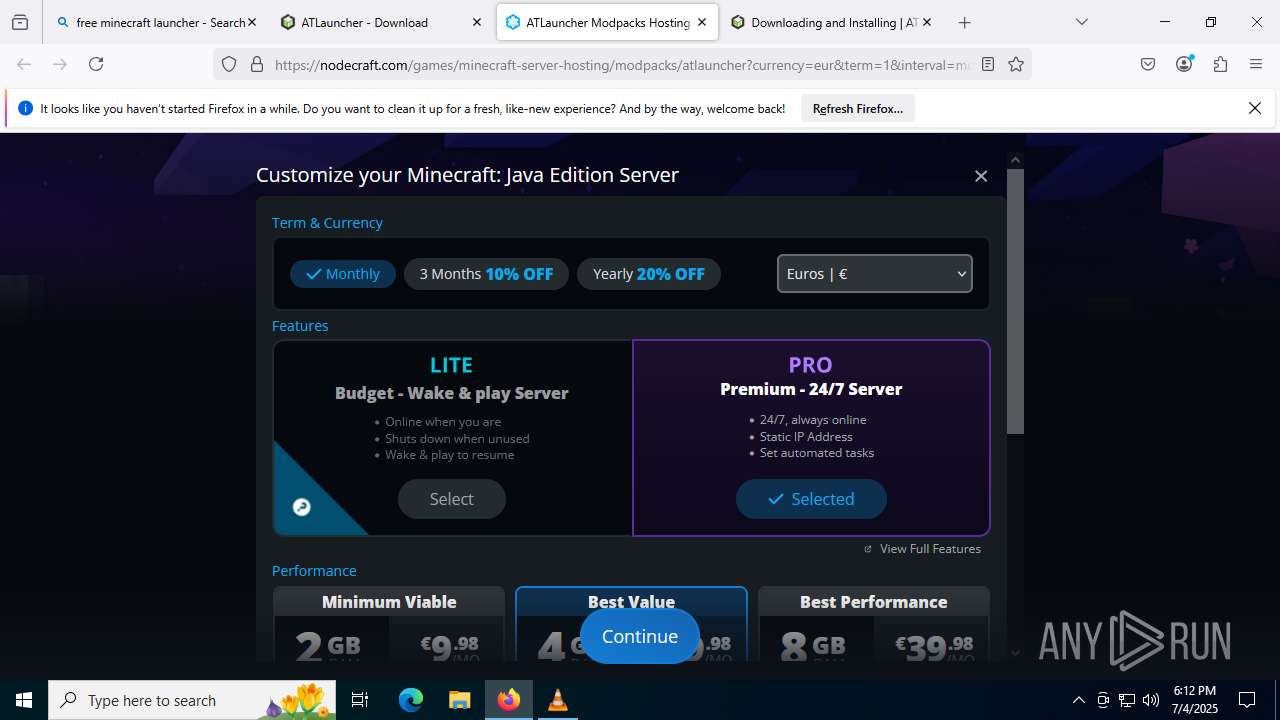Open volume control in system tray
Viewport: 1280px width, 720px height.
(1151, 700)
